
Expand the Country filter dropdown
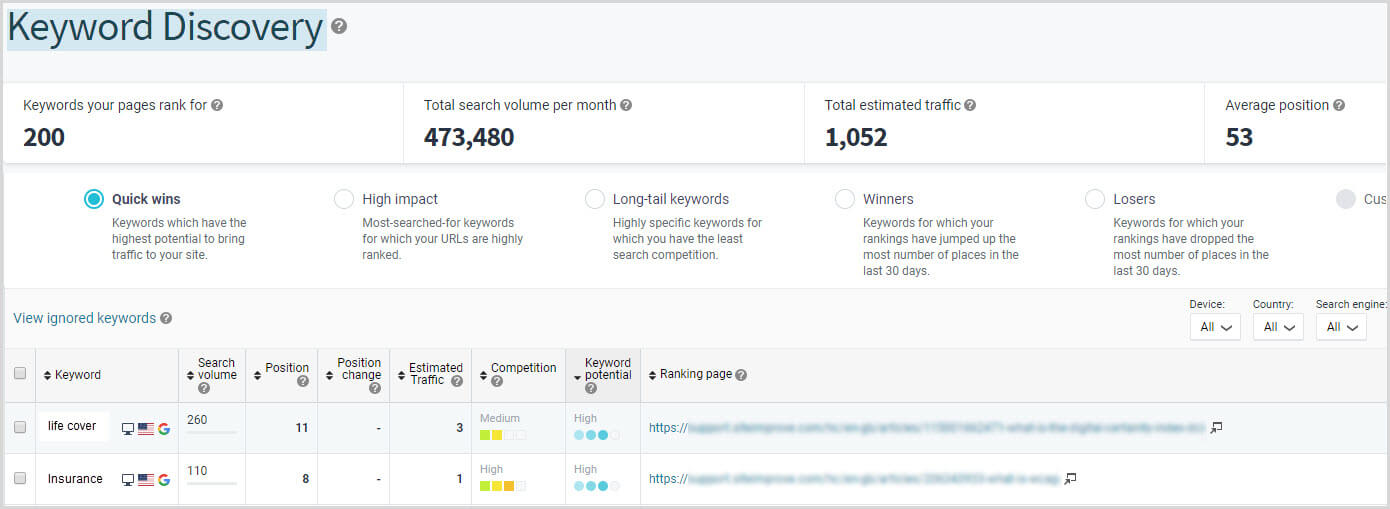pyautogui.click(x=1278, y=327)
